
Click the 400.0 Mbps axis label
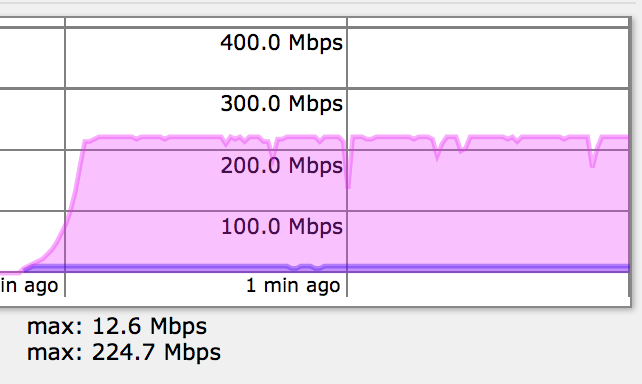coord(281,43)
